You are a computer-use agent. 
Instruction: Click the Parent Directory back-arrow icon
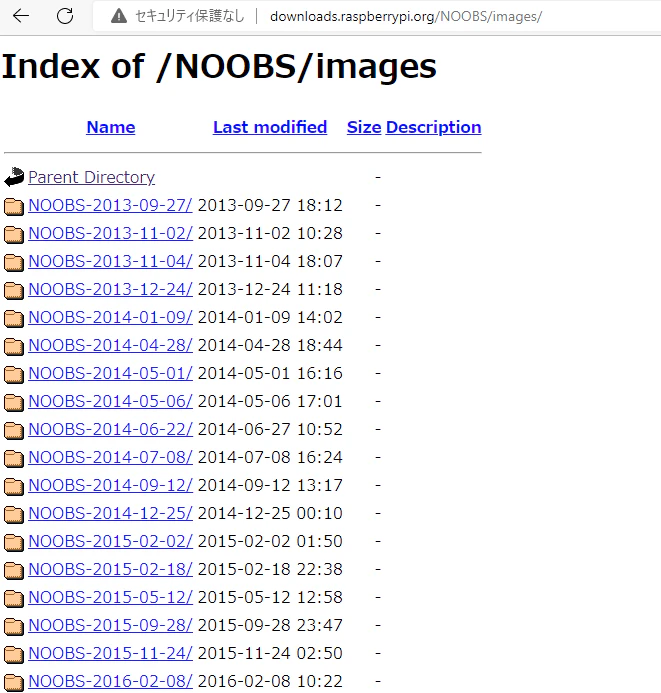pyautogui.click(x=14, y=177)
